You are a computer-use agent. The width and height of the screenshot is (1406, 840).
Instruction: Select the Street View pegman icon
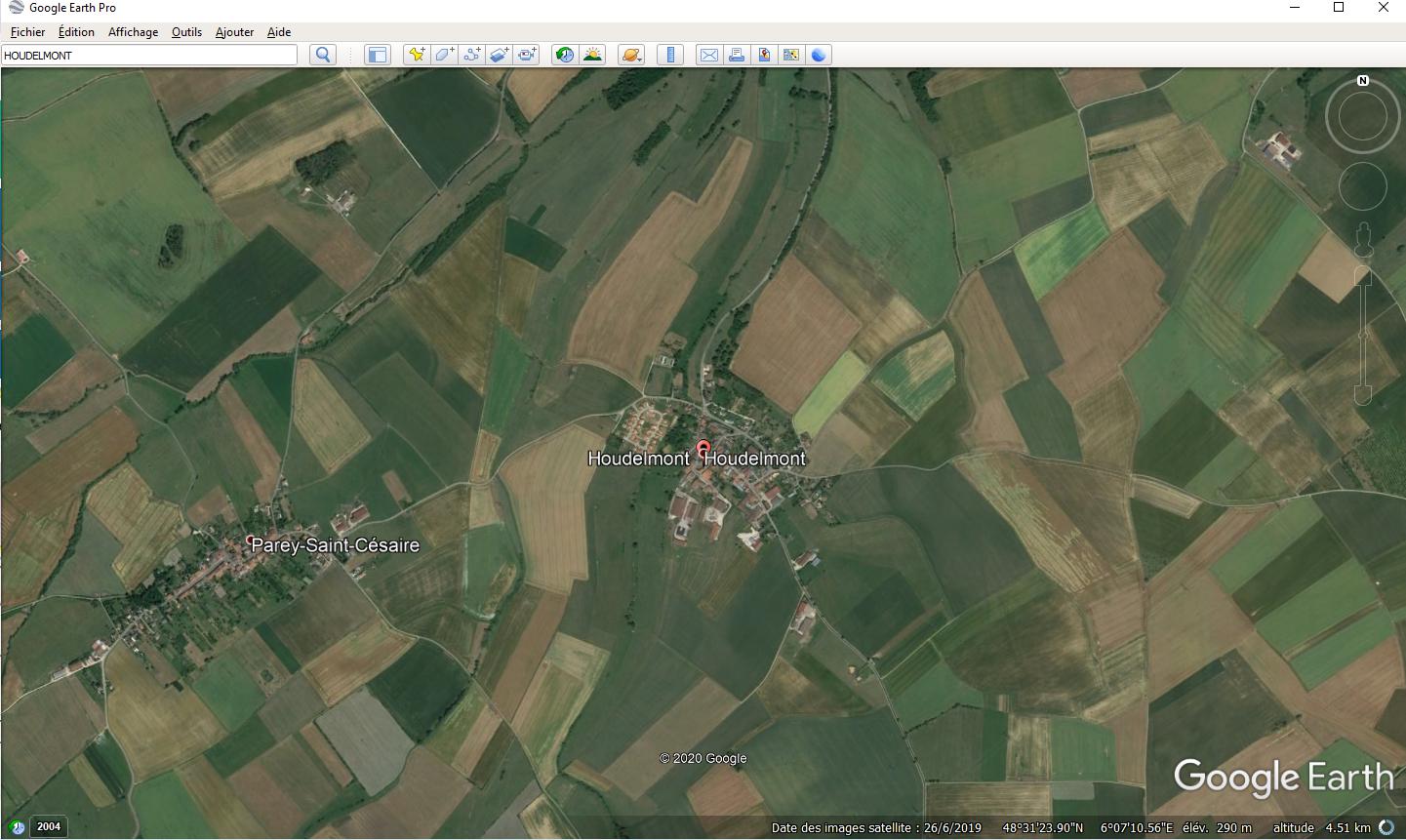pos(1363,240)
